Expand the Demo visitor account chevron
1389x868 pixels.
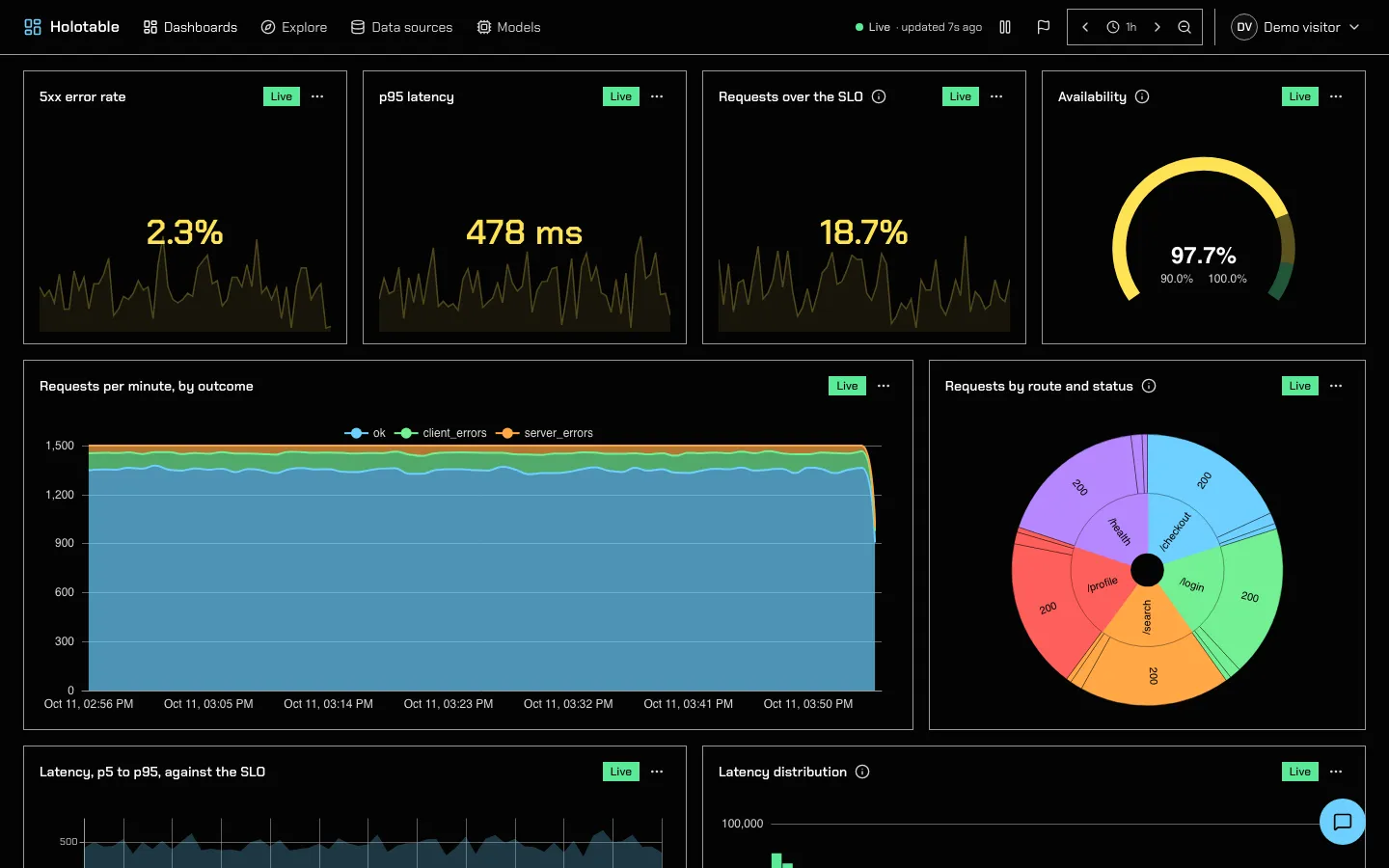[x=1354, y=27]
